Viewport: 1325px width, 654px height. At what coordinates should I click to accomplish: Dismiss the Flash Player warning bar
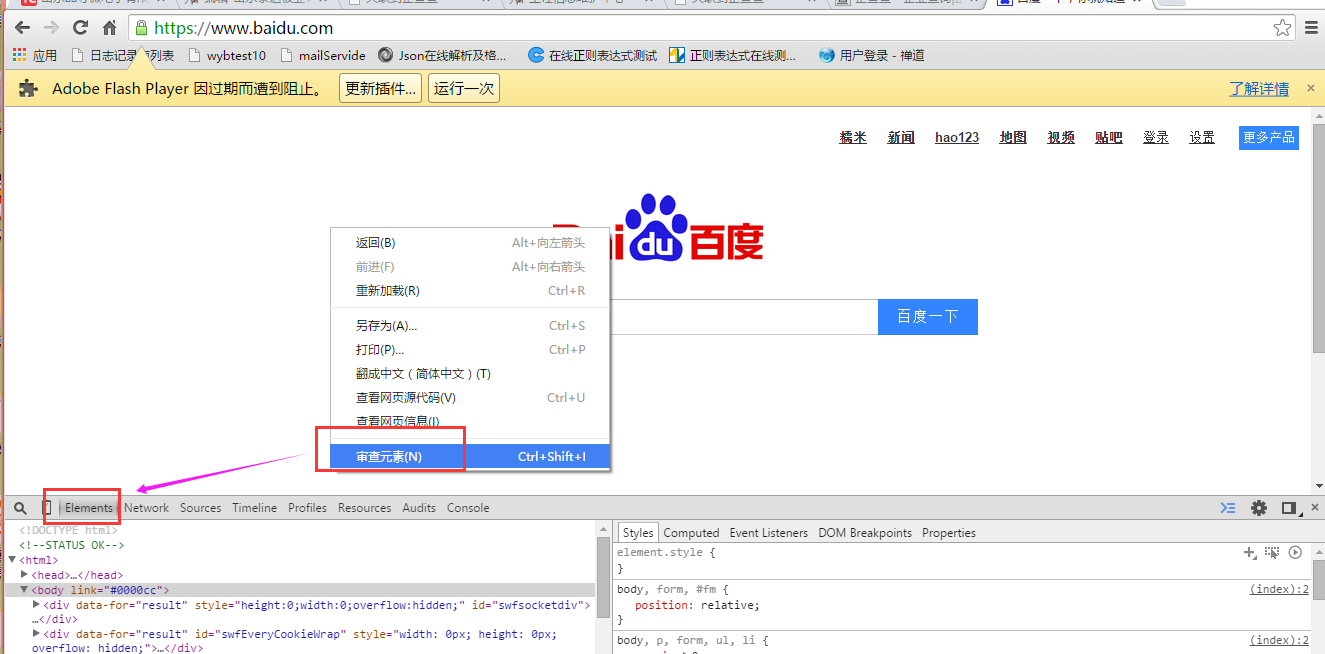click(x=1311, y=88)
